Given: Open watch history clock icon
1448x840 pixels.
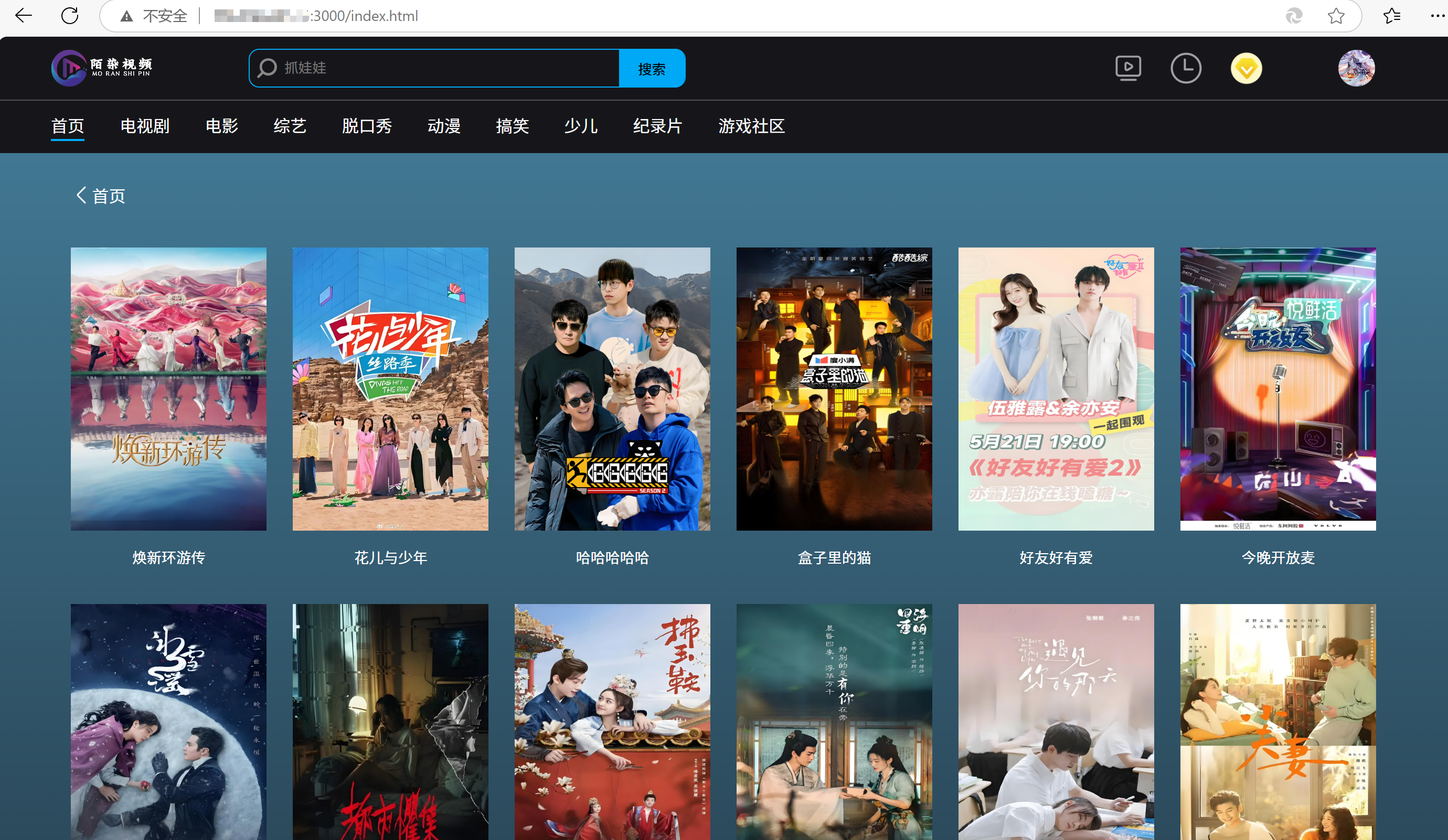Looking at the screenshot, I should point(1185,68).
